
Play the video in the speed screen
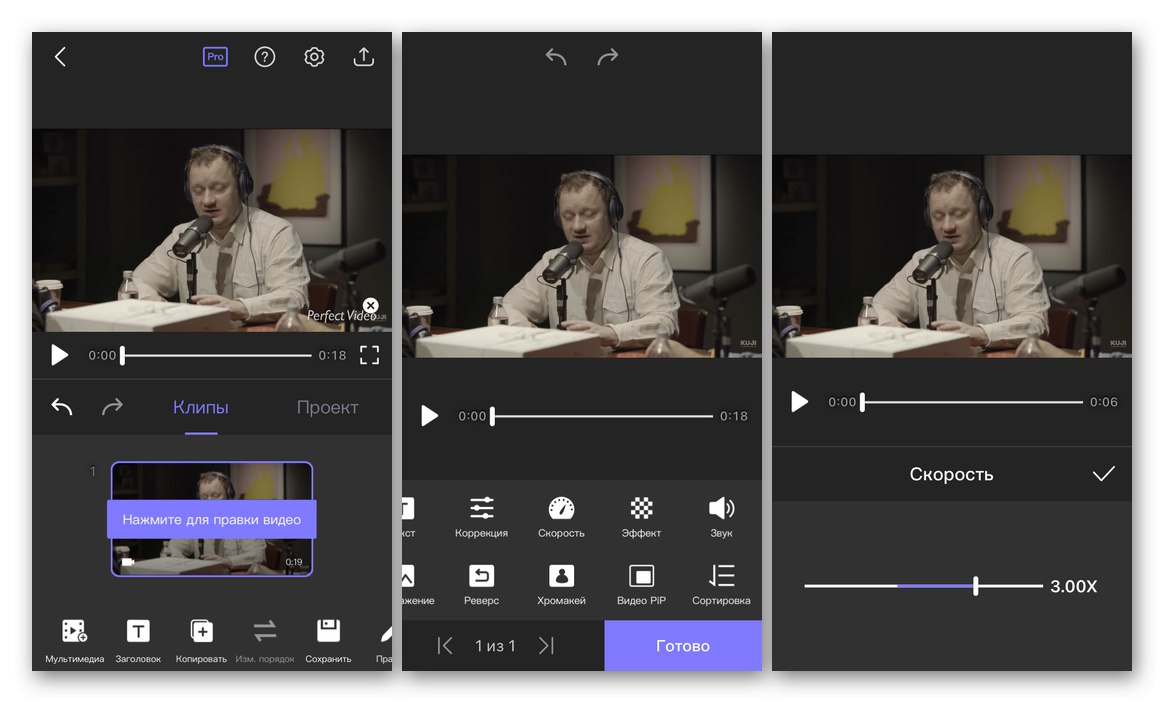pos(799,402)
